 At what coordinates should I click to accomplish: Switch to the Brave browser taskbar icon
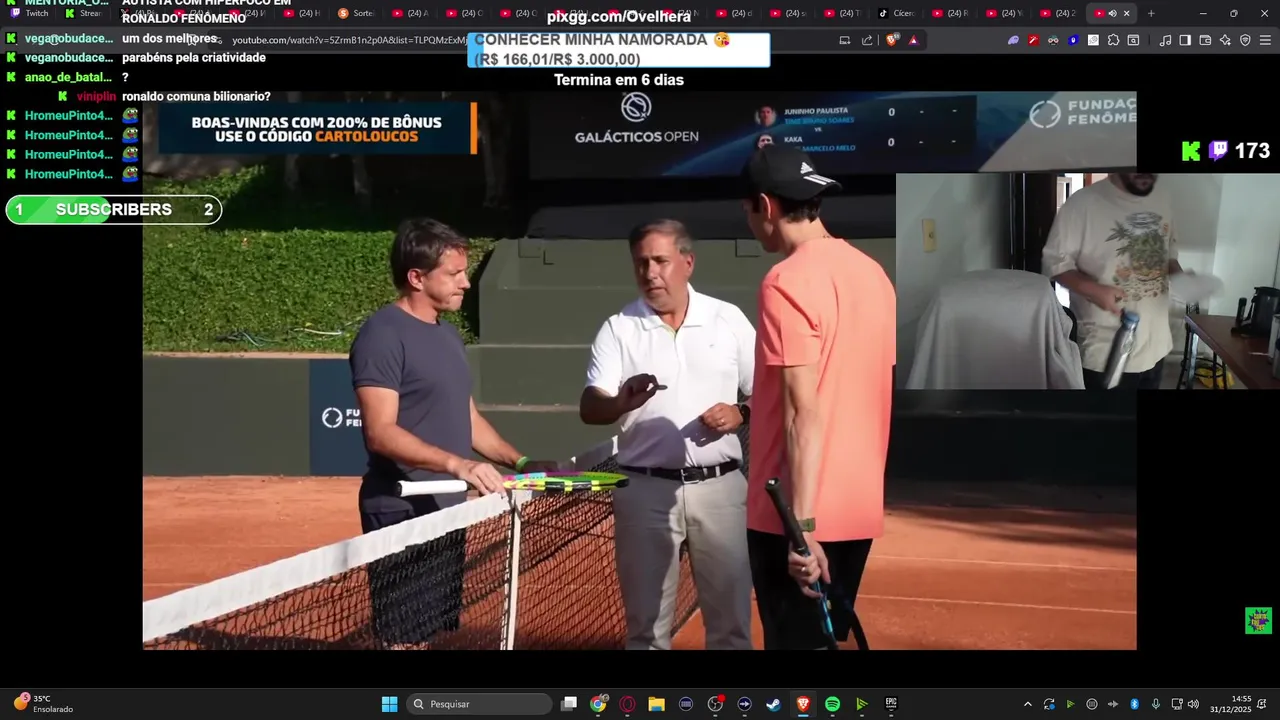coord(803,704)
